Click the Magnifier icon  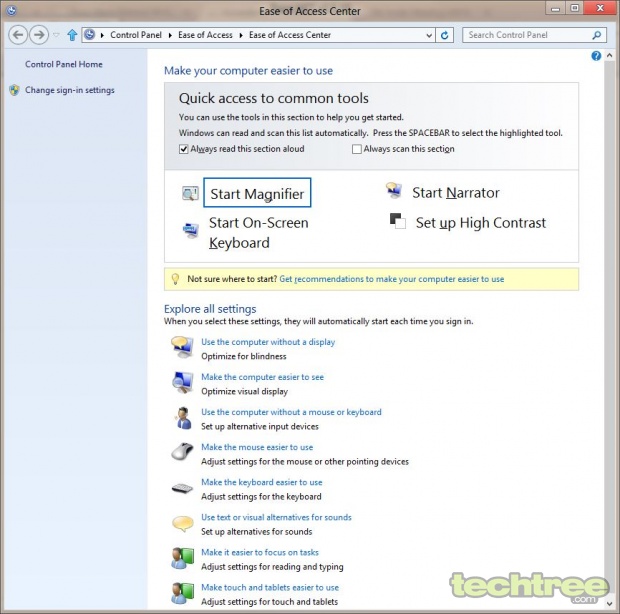pyautogui.click(x=190, y=193)
